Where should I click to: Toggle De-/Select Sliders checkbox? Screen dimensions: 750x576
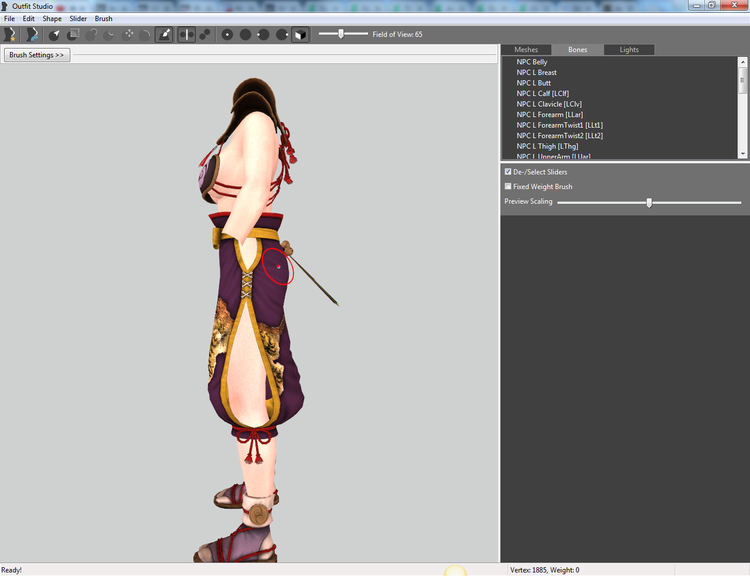tap(508, 171)
